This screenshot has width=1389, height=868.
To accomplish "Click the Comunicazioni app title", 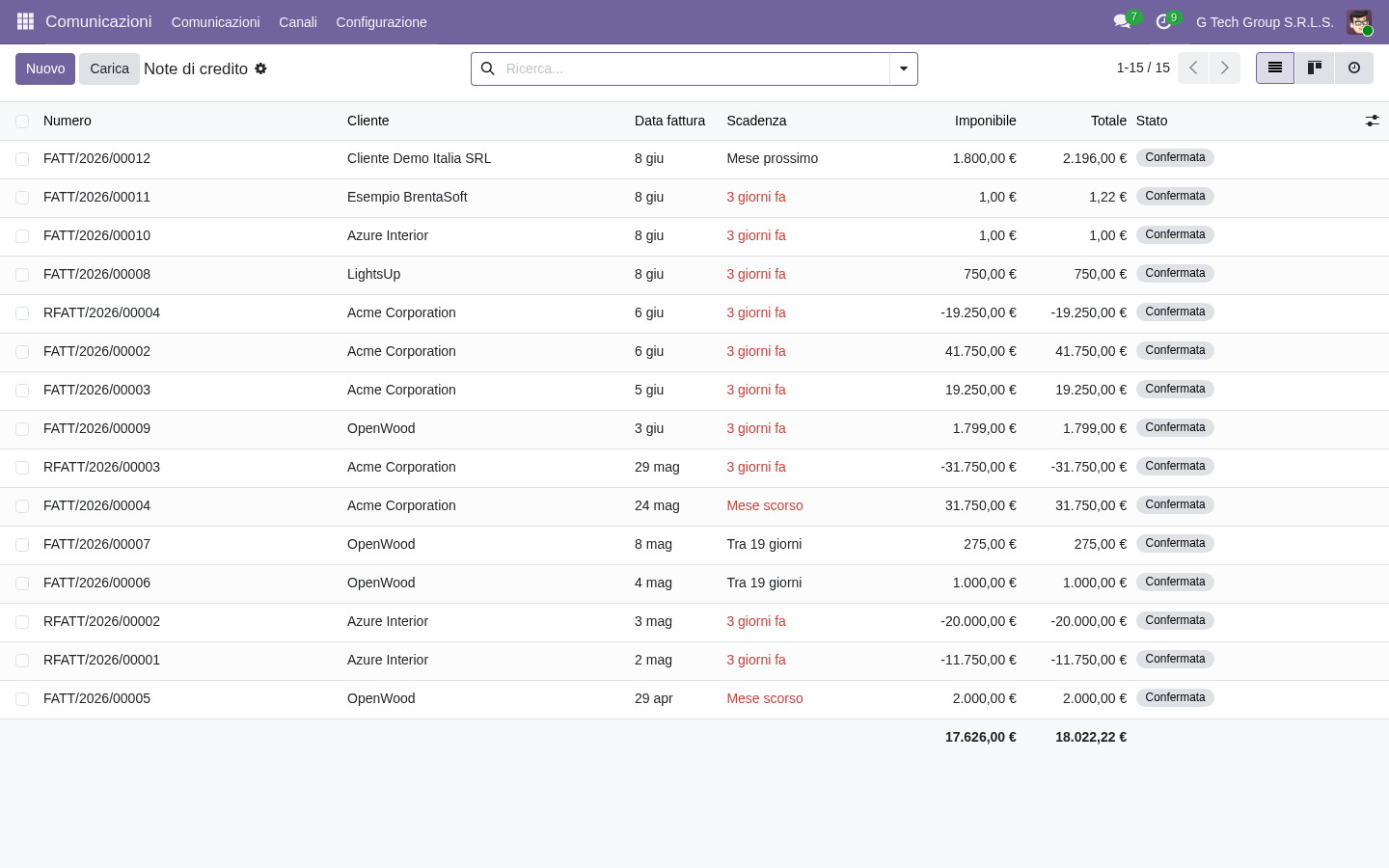I will pyautogui.click(x=98, y=21).
